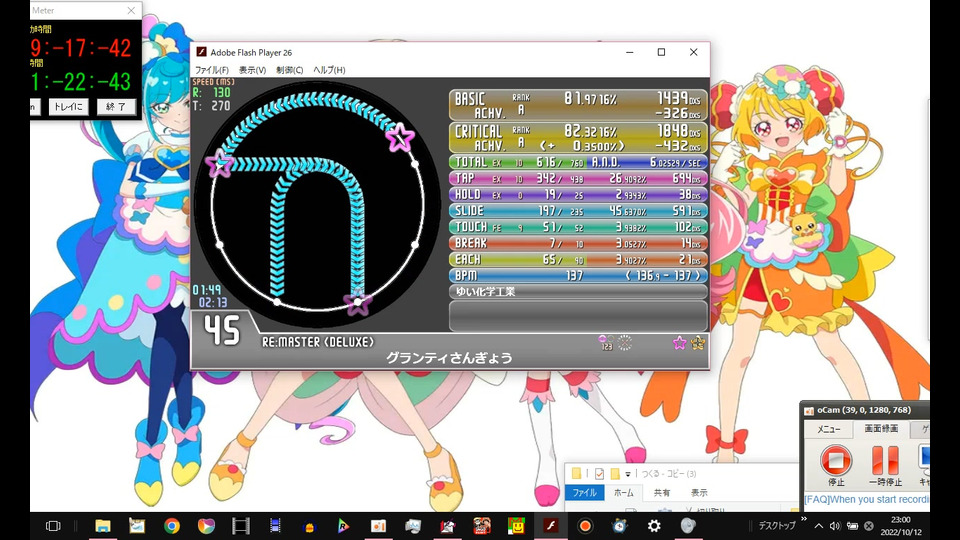Click the 終了 button in Meter window
This screenshot has width=960, height=540.
[116, 107]
